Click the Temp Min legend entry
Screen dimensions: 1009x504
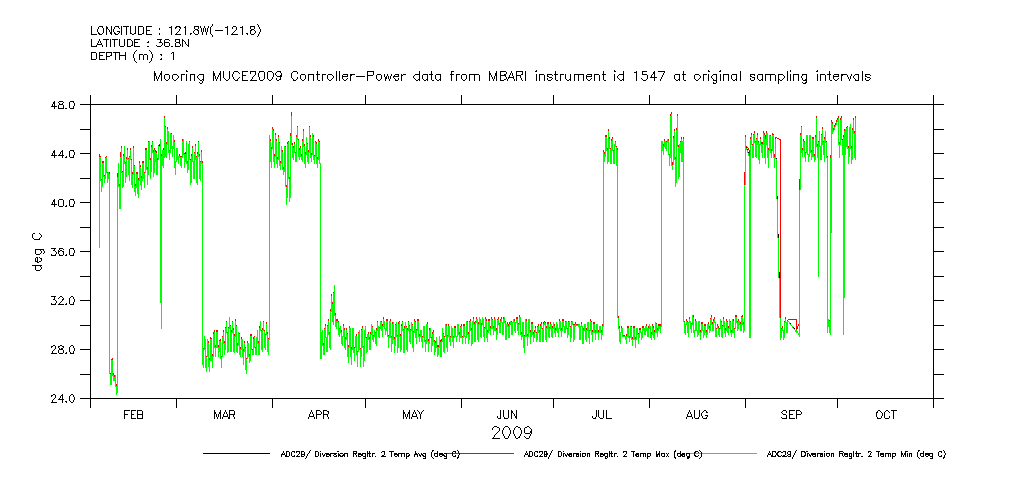point(856,454)
